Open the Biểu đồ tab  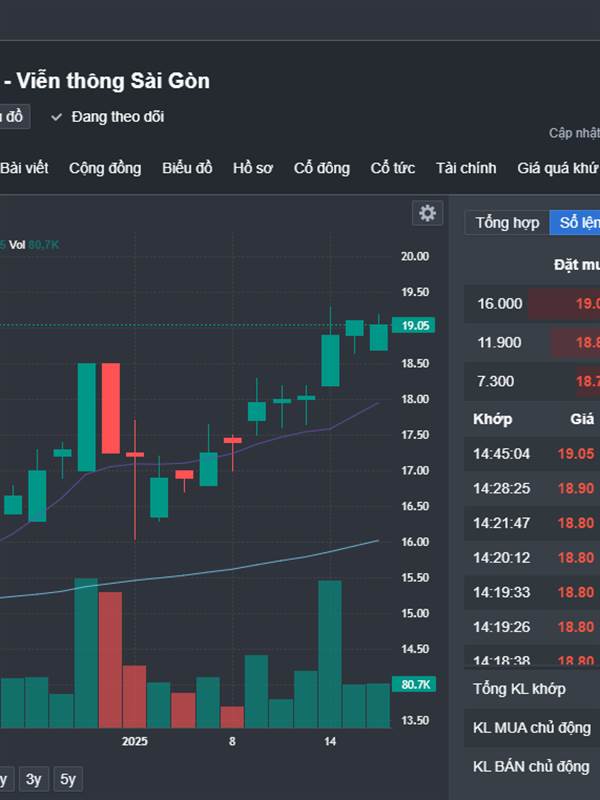187,168
